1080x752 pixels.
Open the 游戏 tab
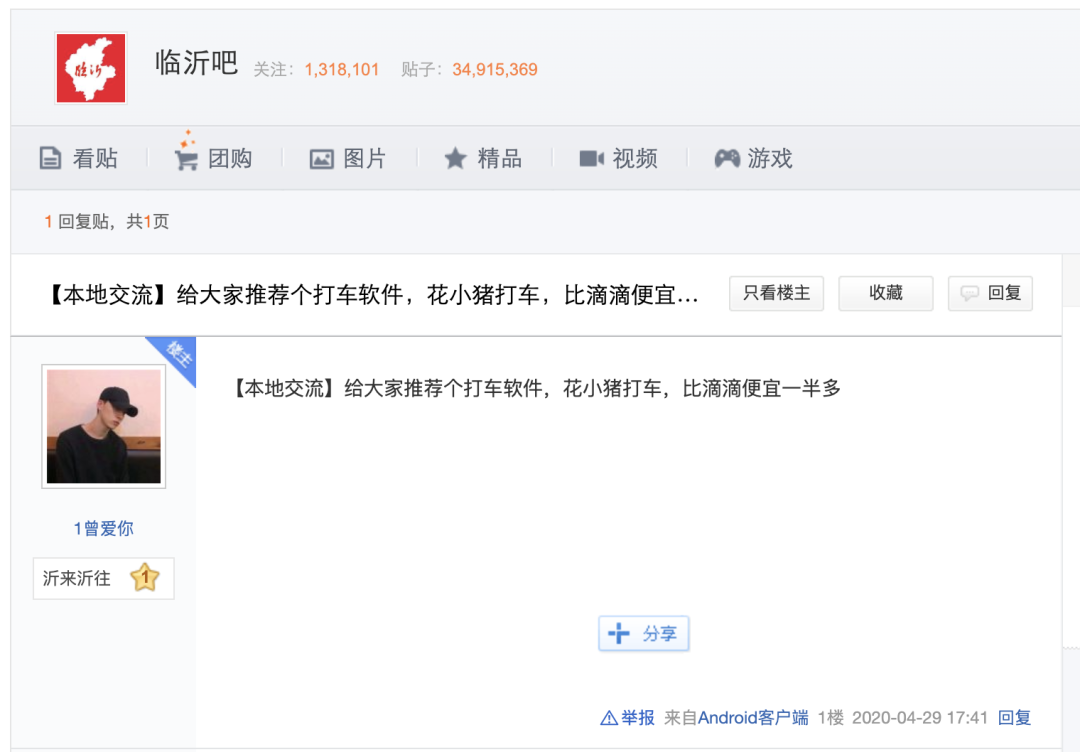(x=754, y=158)
